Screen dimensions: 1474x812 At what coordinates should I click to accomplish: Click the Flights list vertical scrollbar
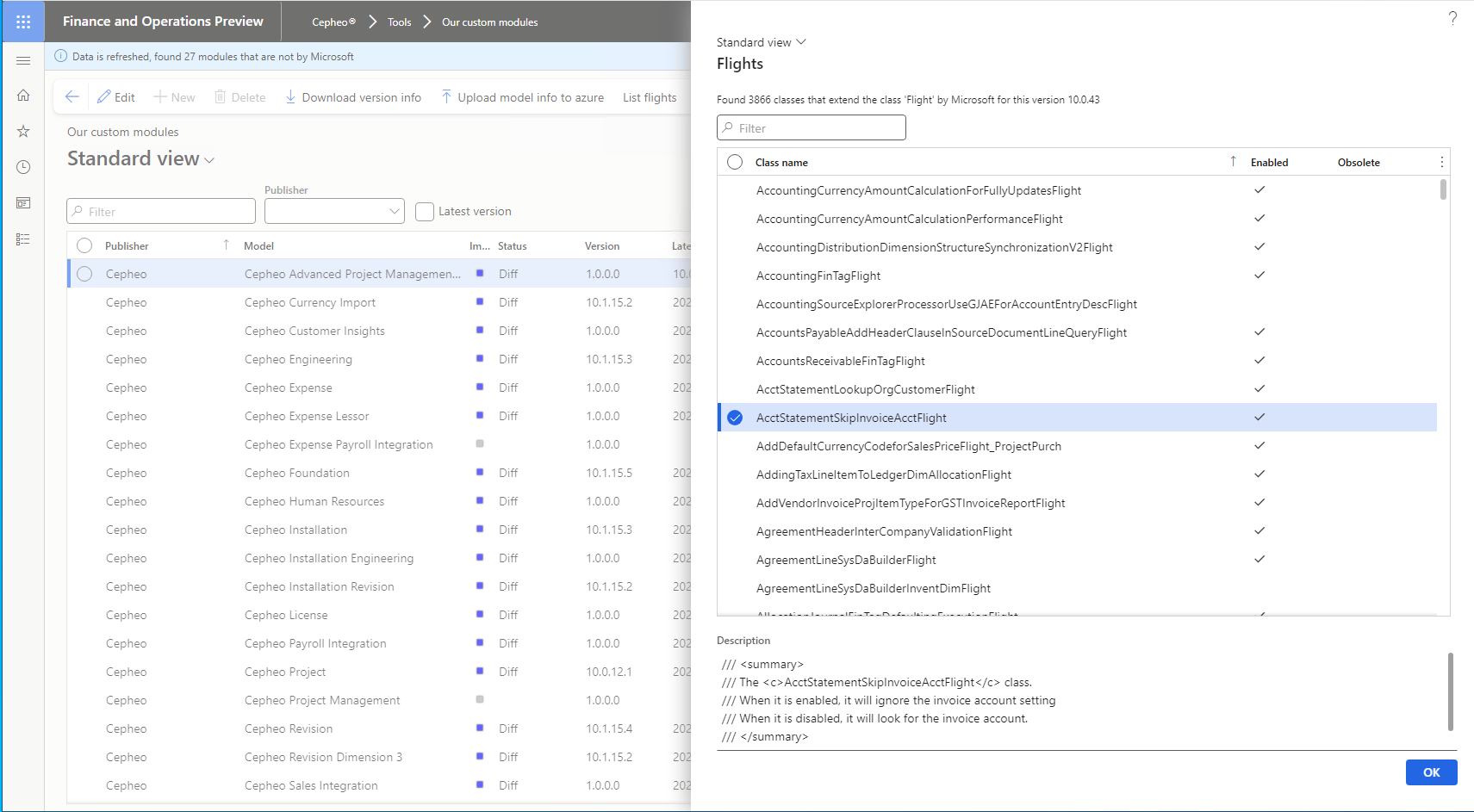click(1443, 189)
